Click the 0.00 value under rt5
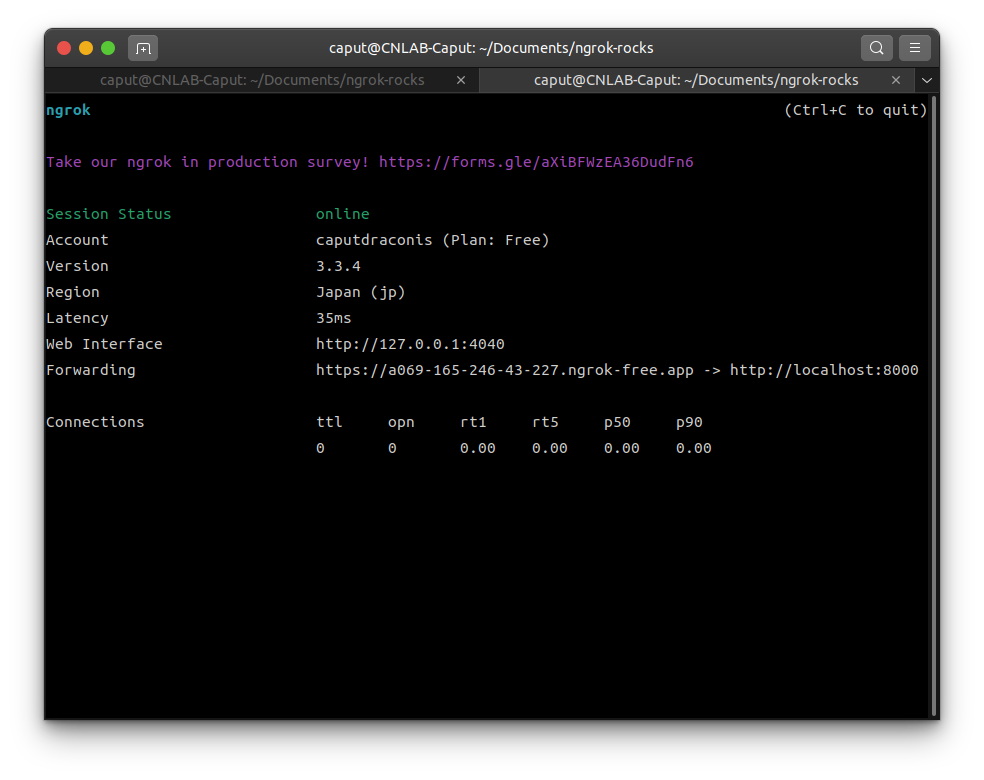 pos(550,449)
